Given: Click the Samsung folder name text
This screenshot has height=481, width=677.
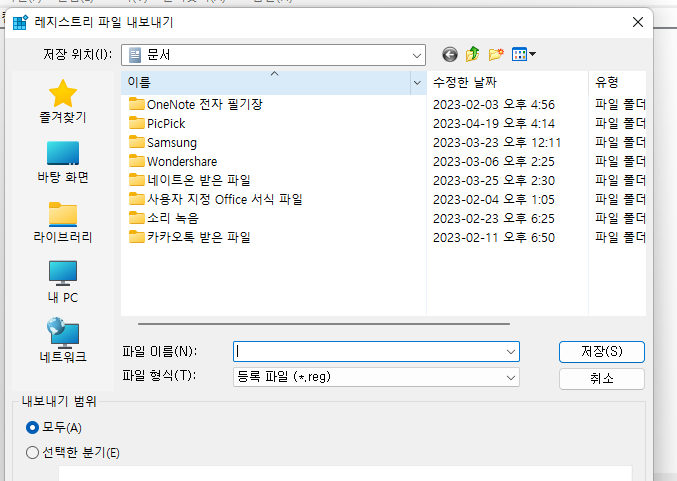Looking at the screenshot, I should [x=172, y=142].
